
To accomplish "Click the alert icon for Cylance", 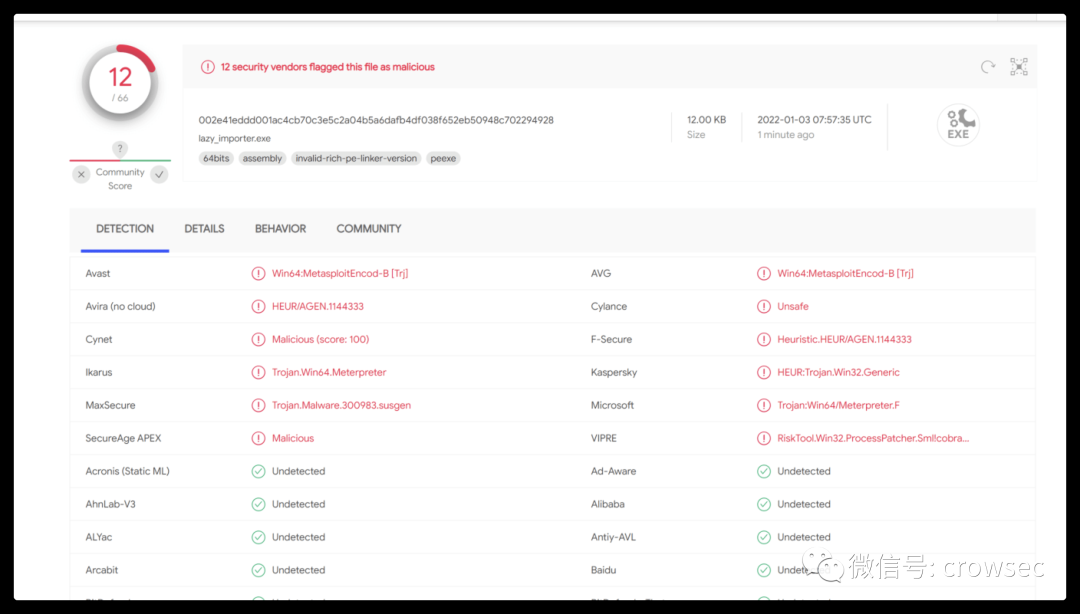I will pos(764,307).
